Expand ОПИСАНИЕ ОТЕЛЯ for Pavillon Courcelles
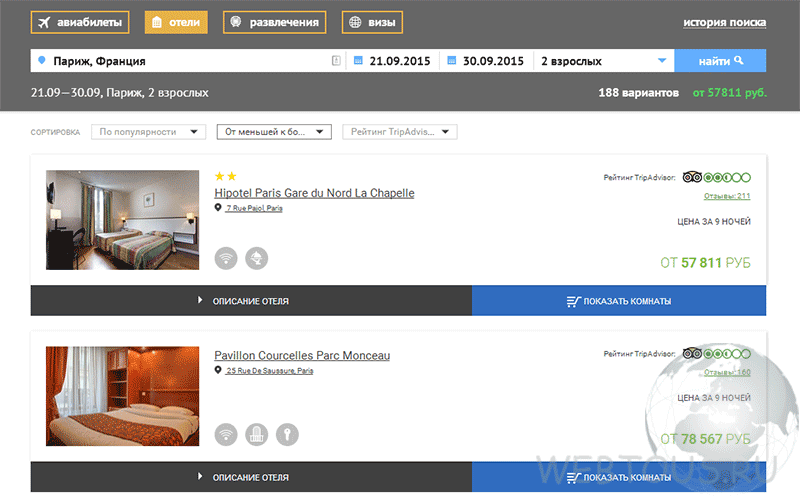The image size is (800, 499). (251, 477)
